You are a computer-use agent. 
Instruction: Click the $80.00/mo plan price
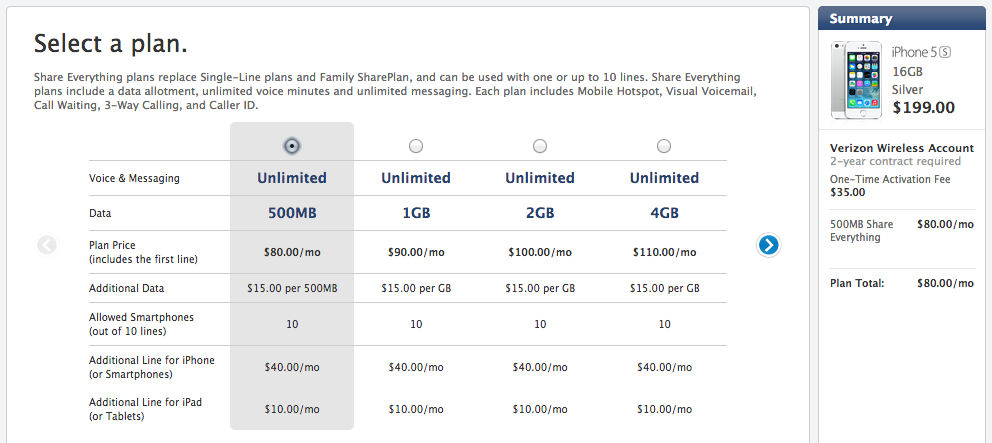coord(292,252)
